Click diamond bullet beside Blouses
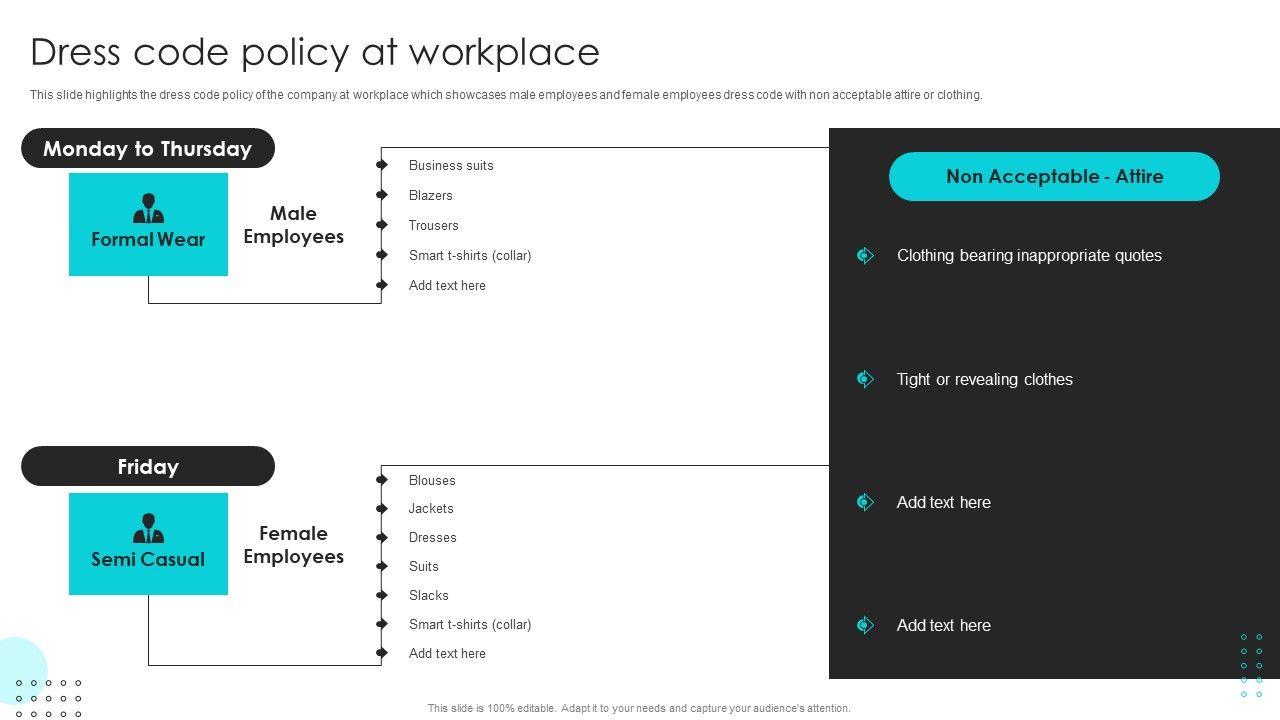 tap(381, 480)
